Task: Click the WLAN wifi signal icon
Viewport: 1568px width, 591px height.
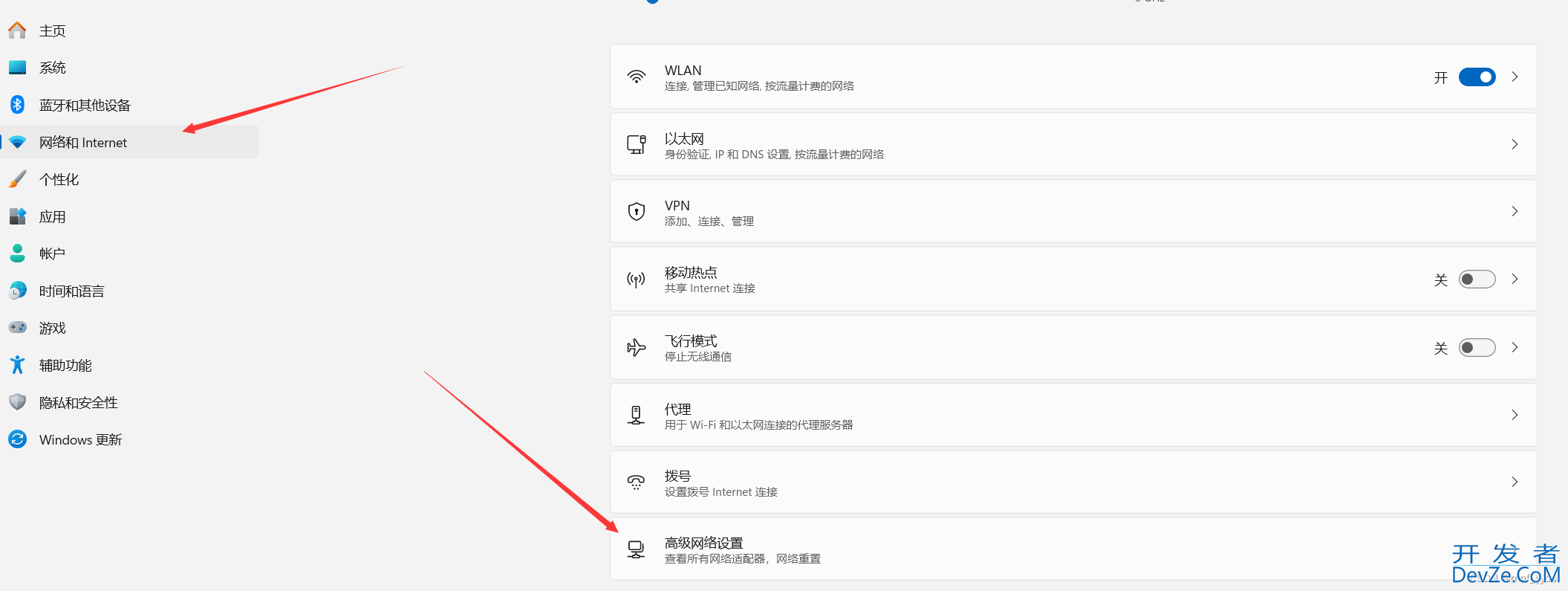Action: (x=637, y=77)
